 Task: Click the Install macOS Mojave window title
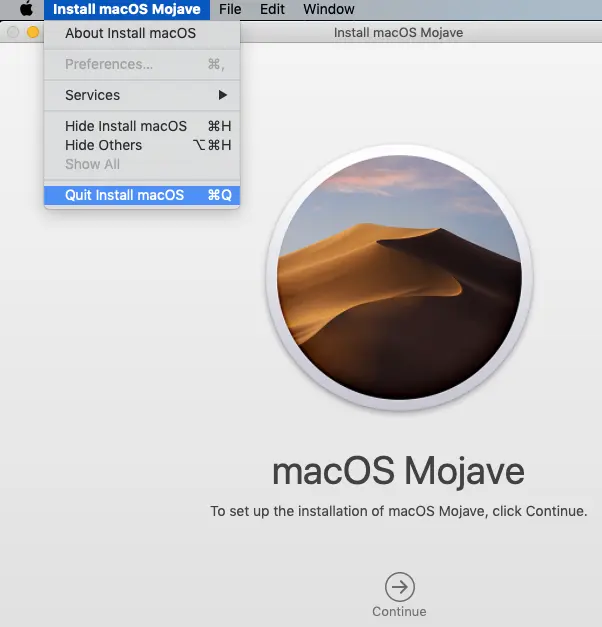(398, 32)
